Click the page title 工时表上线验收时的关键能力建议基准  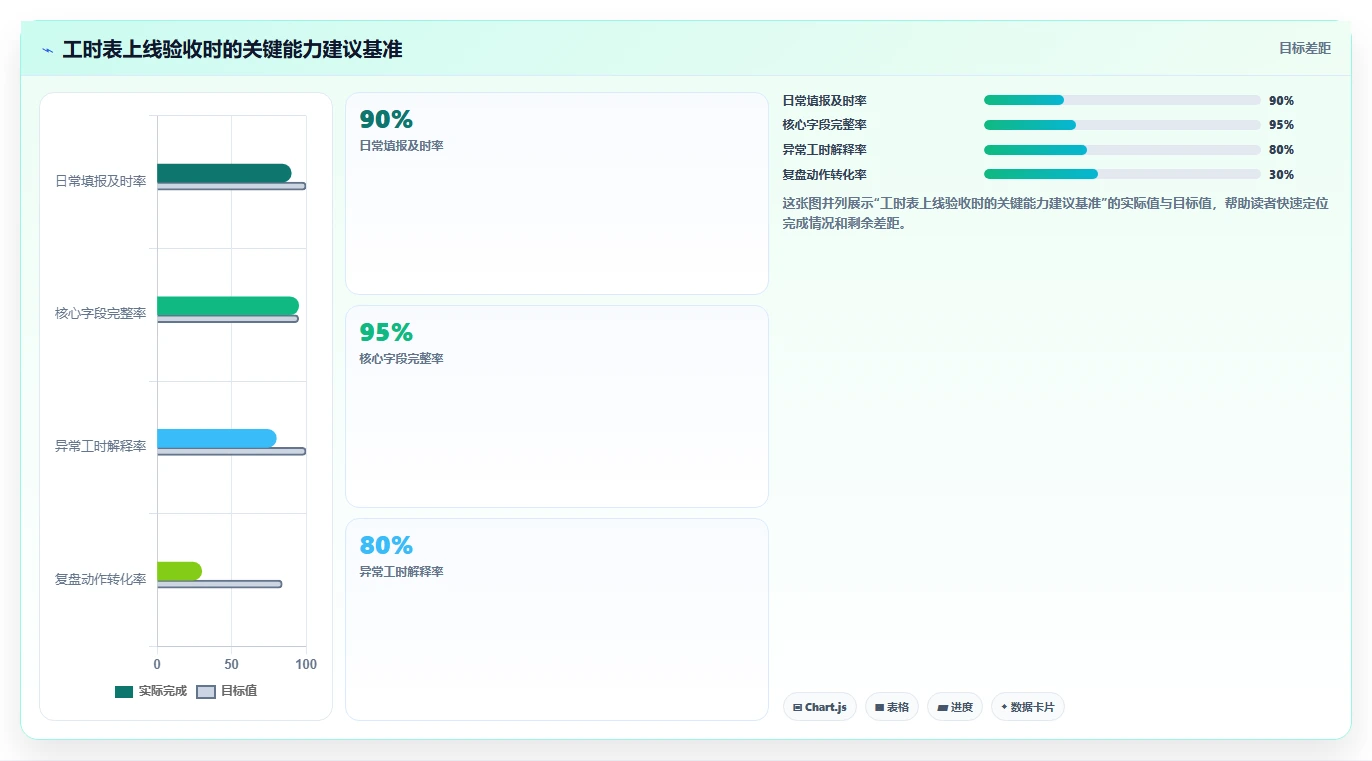coord(232,49)
